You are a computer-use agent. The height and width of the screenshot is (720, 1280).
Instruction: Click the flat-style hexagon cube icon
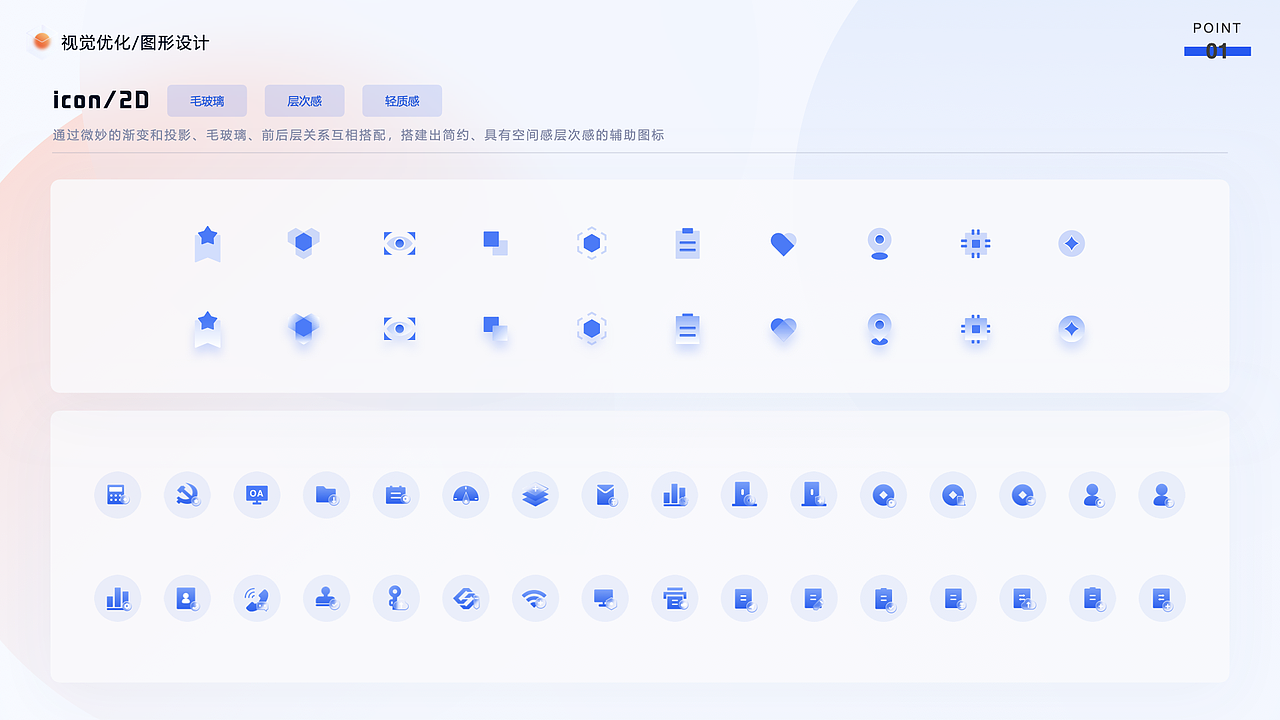pyautogui.click(x=303, y=243)
